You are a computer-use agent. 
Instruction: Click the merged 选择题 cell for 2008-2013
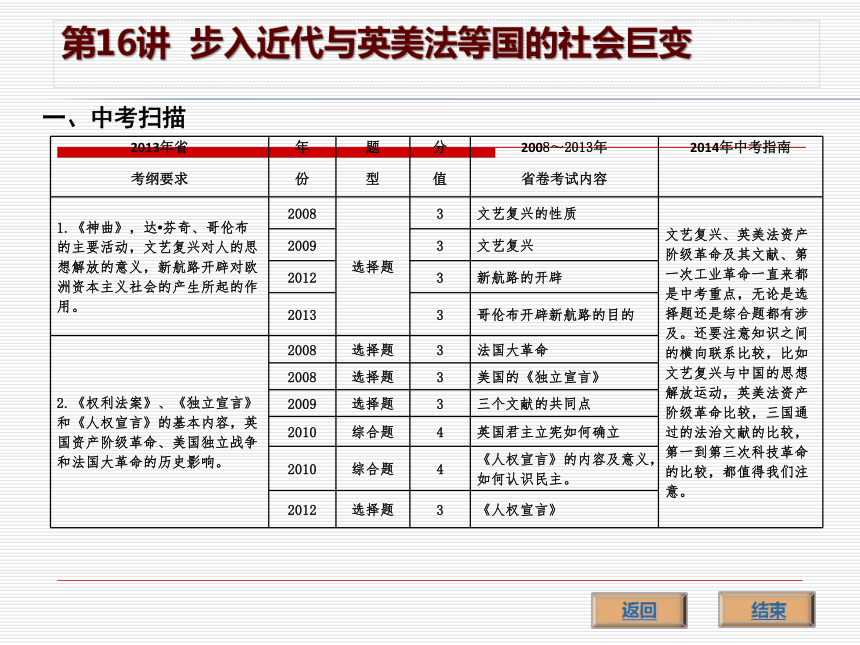pyautogui.click(x=373, y=267)
